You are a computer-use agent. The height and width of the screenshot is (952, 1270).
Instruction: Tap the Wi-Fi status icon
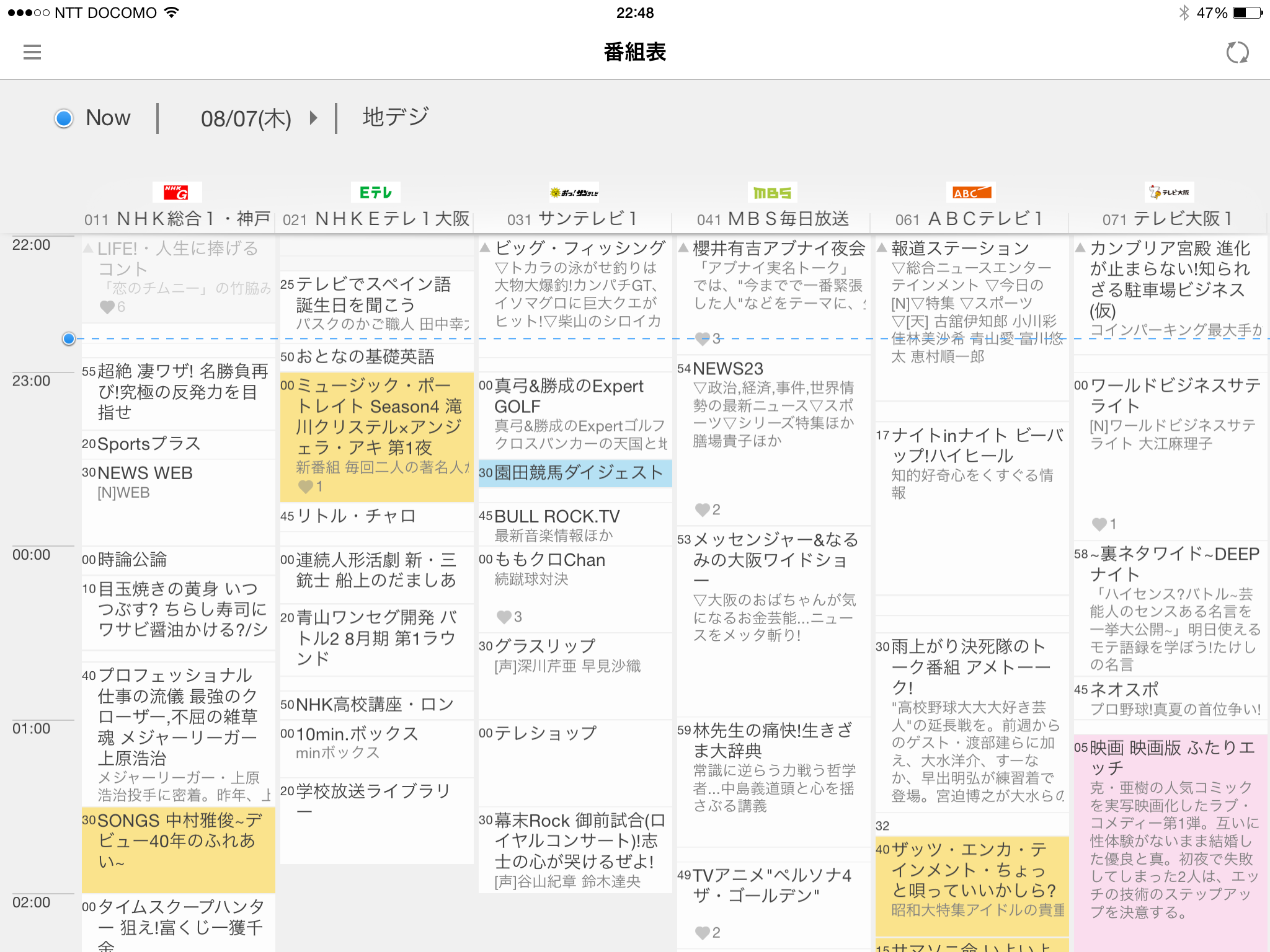point(172,12)
